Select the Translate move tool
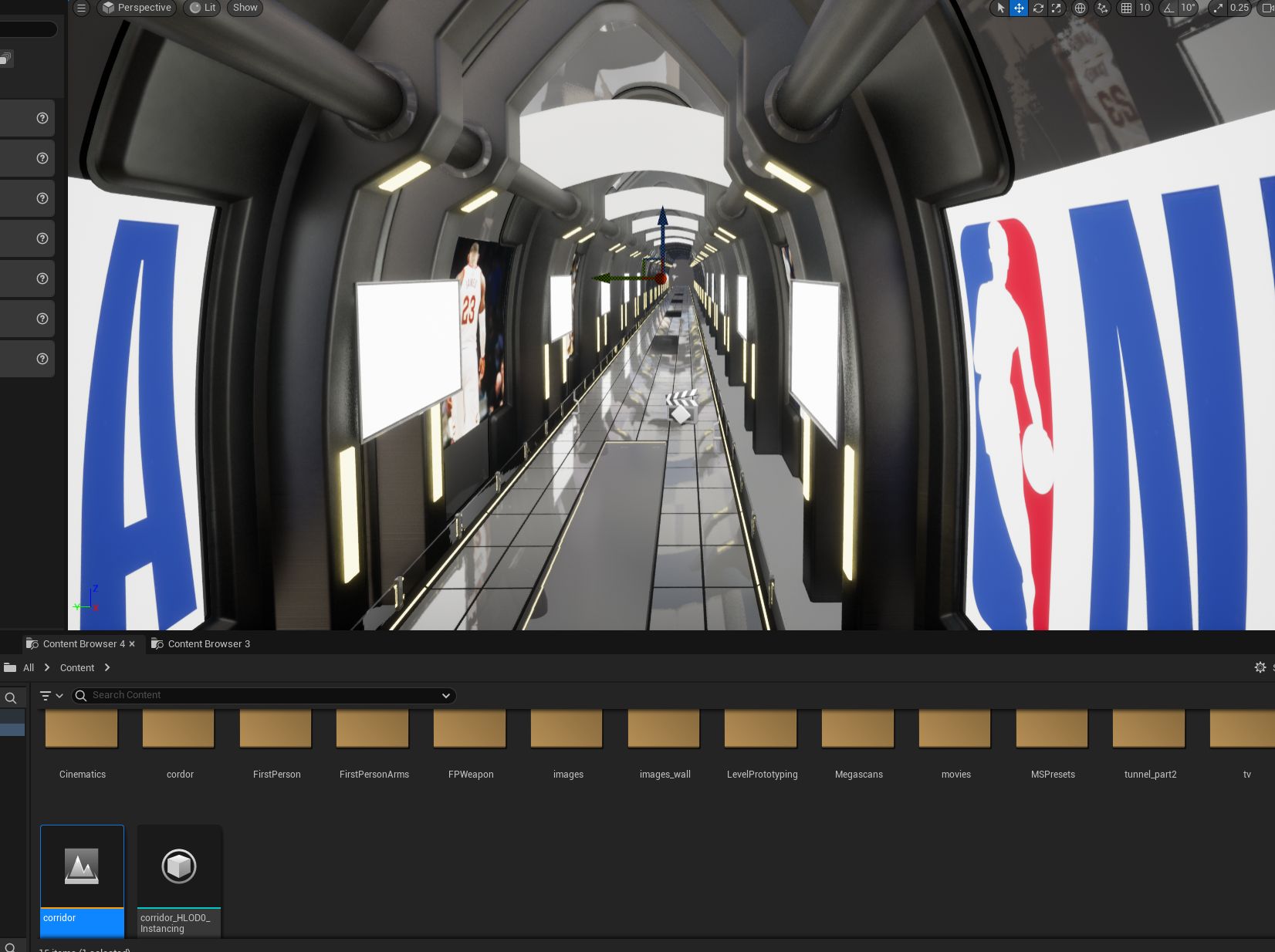The height and width of the screenshot is (952, 1275). click(x=1019, y=8)
